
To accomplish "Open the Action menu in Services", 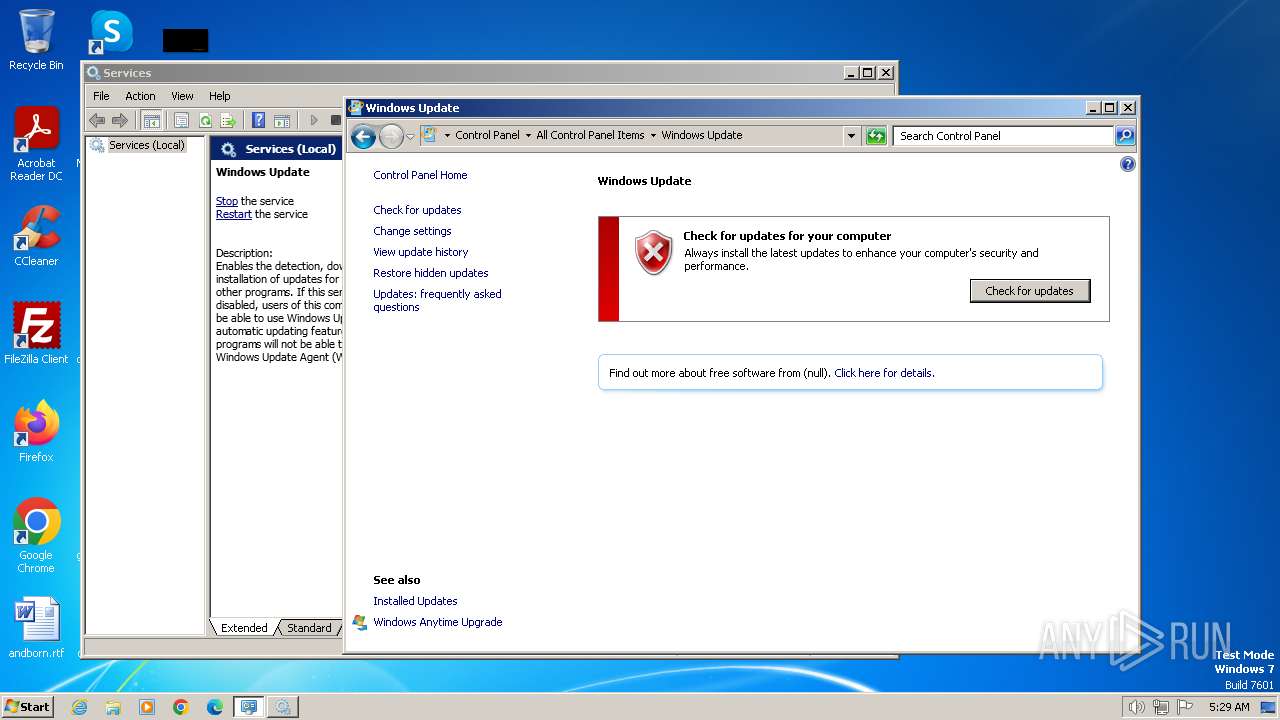I will click(140, 96).
